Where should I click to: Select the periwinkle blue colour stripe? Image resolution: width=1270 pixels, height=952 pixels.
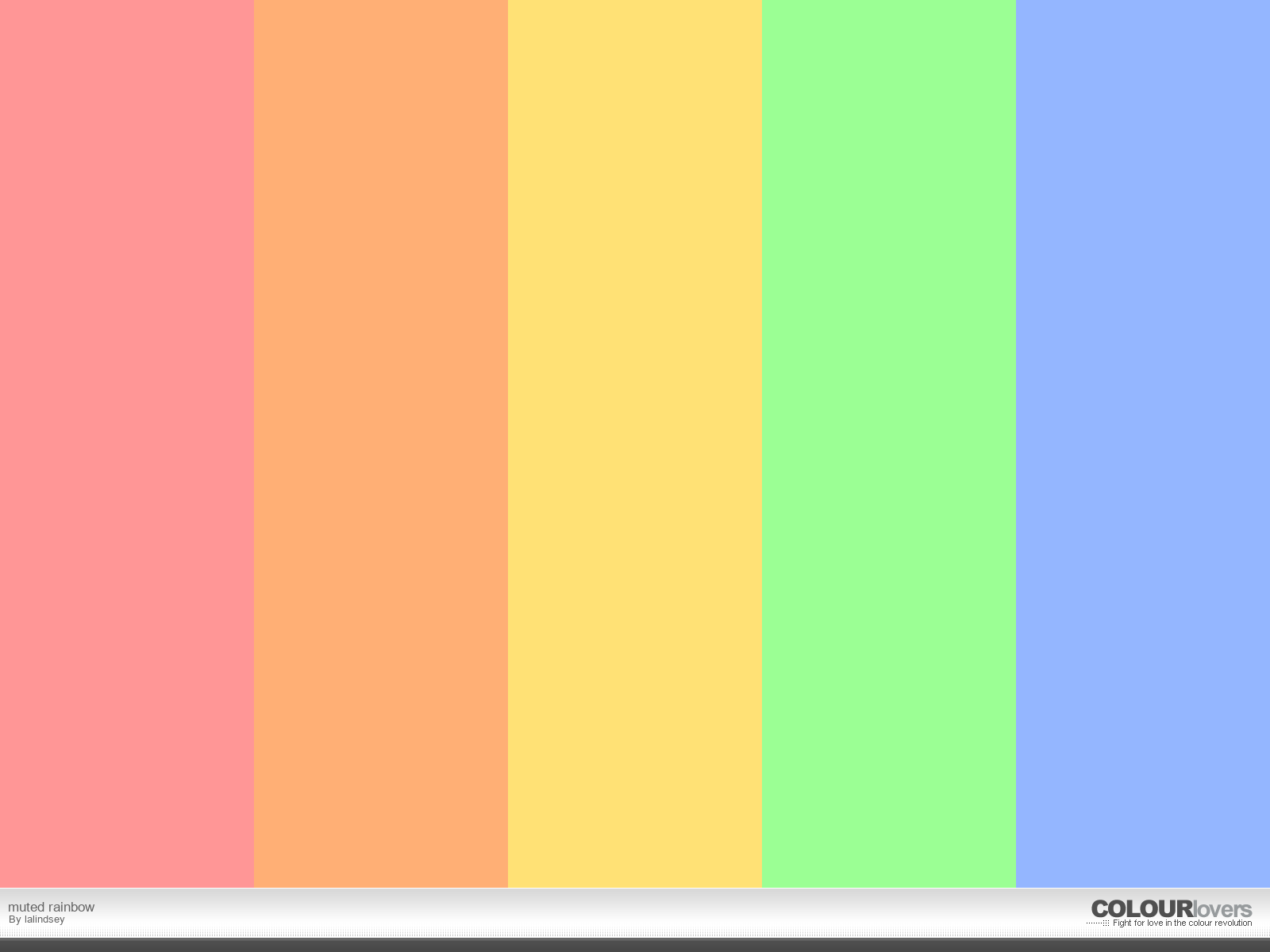click(x=1143, y=444)
